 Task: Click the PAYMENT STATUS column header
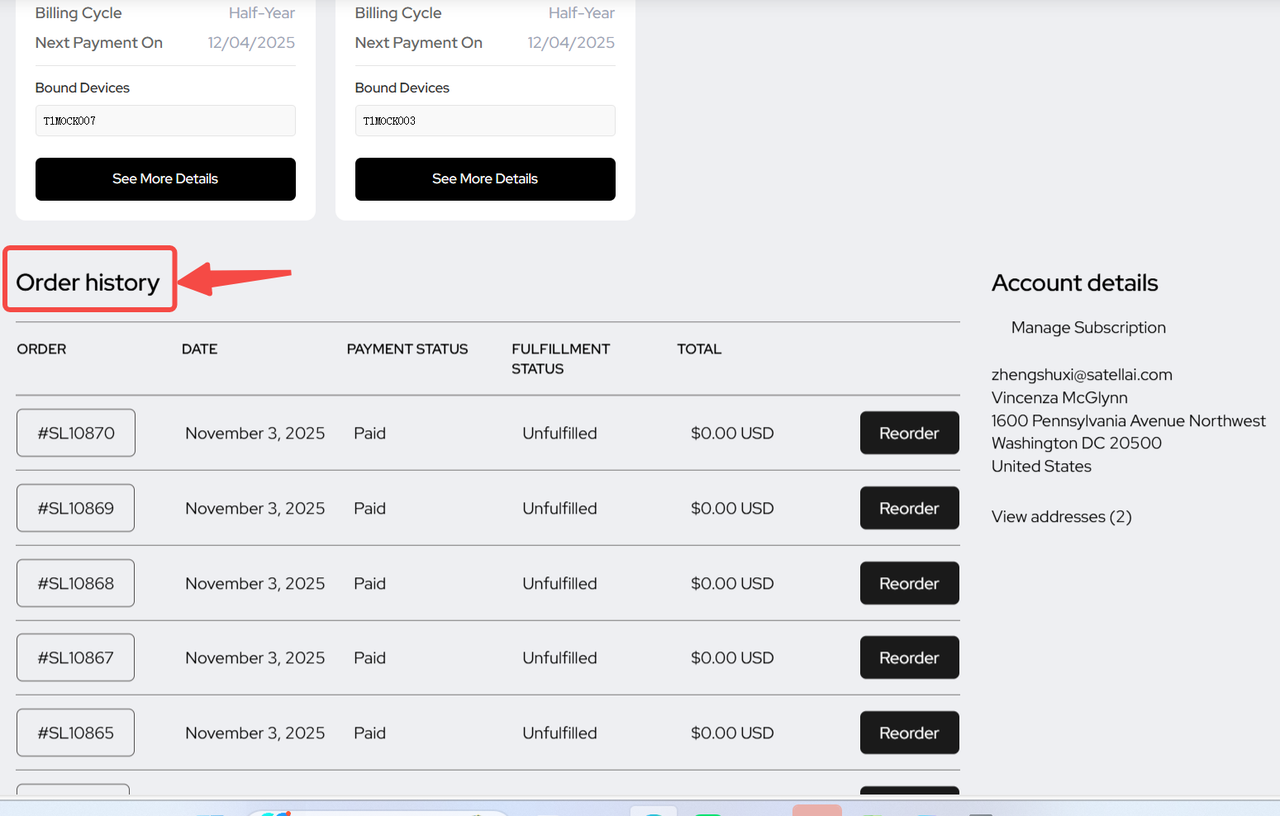point(407,349)
